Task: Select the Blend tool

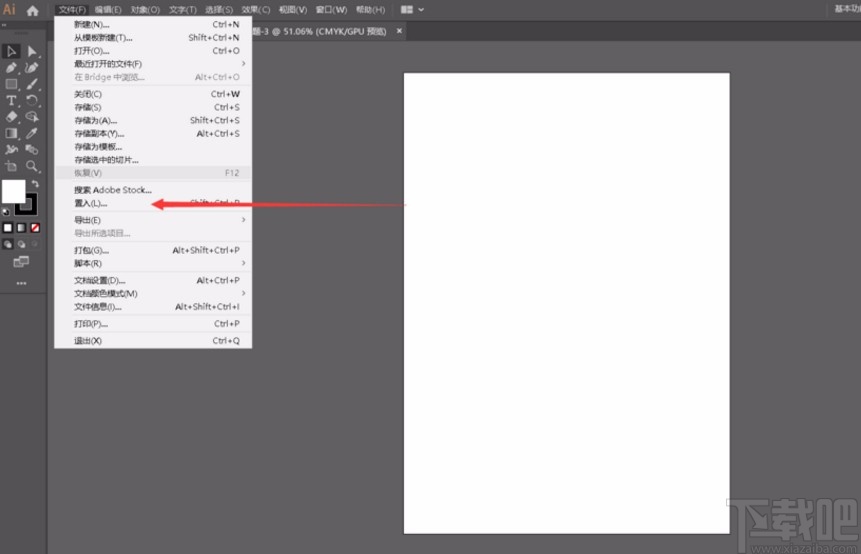Action: tap(32, 149)
